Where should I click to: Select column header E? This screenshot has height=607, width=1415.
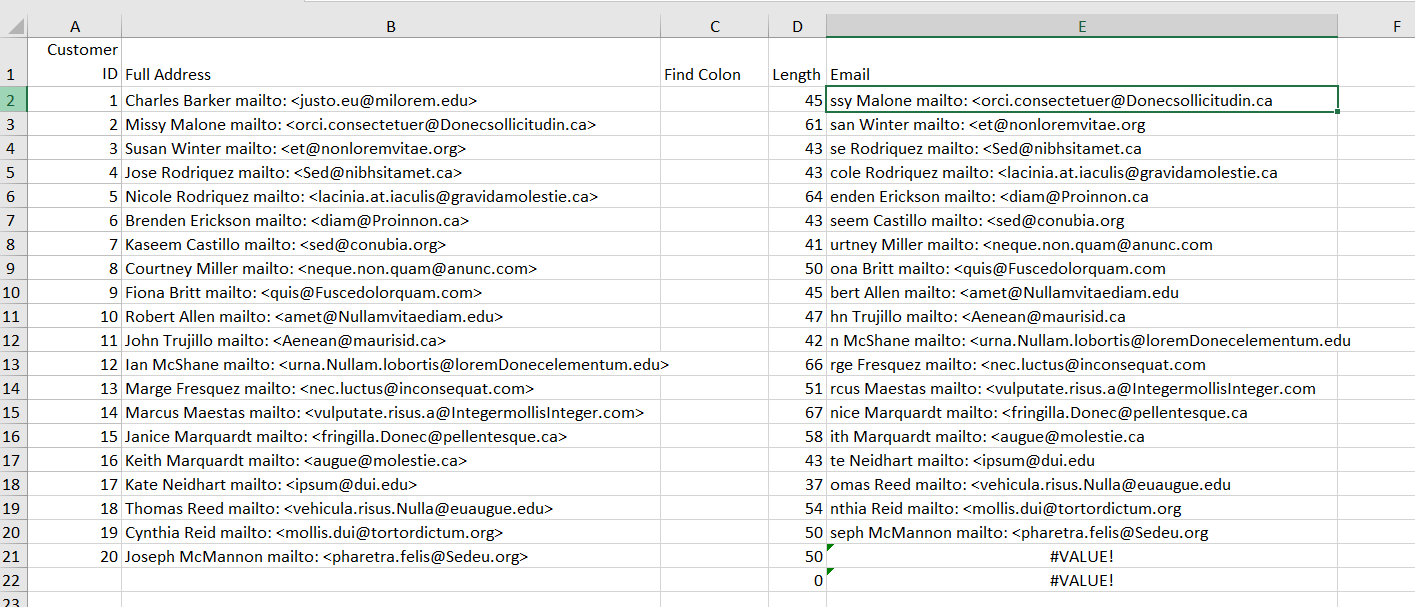pyautogui.click(x=1082, y=26)
